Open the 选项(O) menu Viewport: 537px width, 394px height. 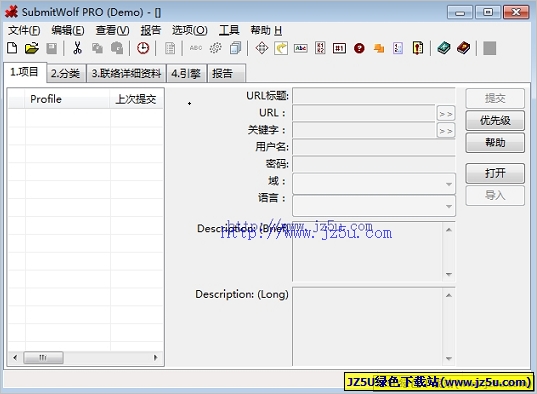click(x=190, y=30)
